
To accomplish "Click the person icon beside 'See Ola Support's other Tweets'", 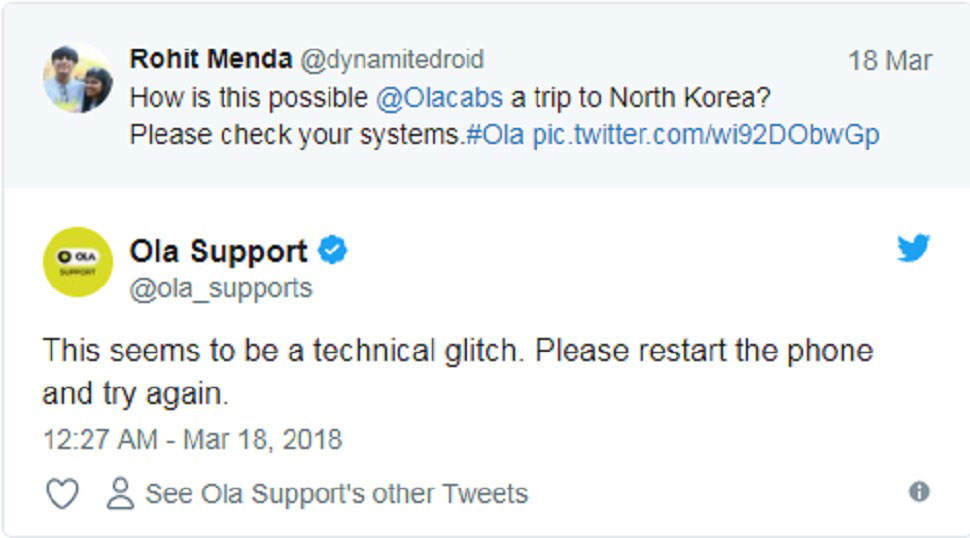I will (121, 493).
